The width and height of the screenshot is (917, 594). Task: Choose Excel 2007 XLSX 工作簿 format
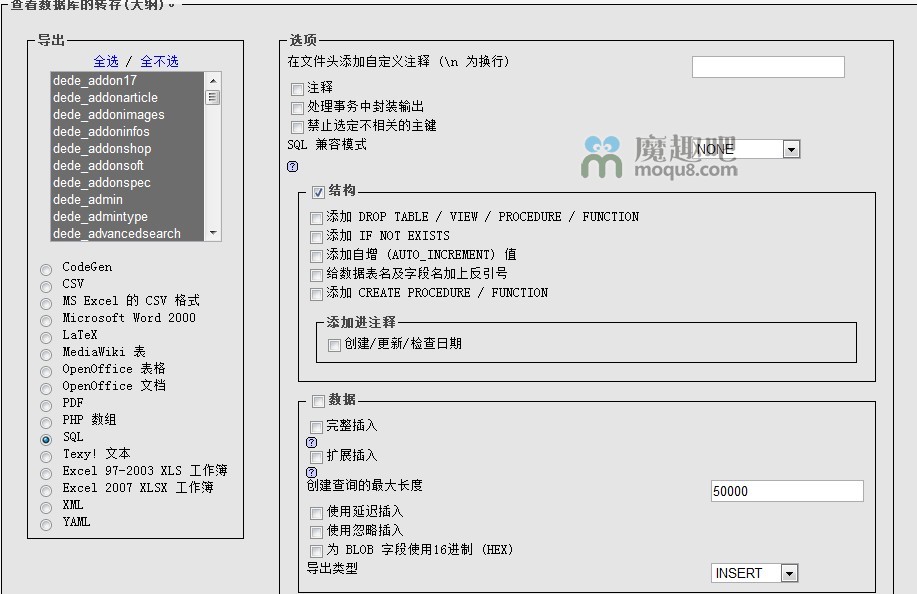pos(46,490)
